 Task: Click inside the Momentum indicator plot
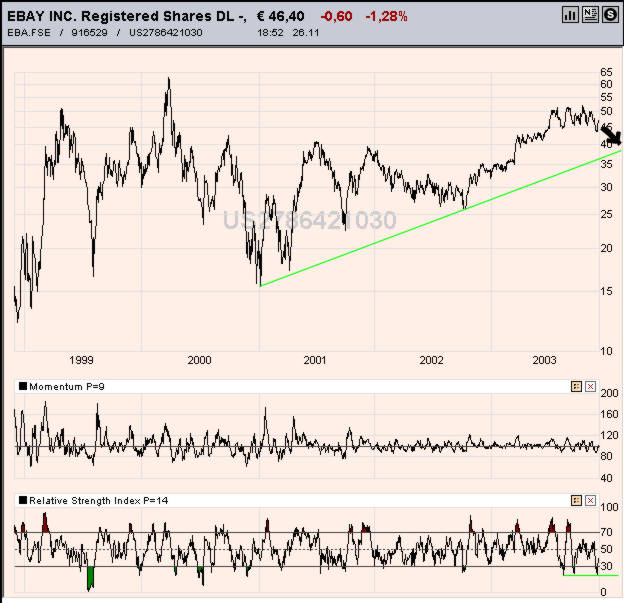[x=306, y=436]
